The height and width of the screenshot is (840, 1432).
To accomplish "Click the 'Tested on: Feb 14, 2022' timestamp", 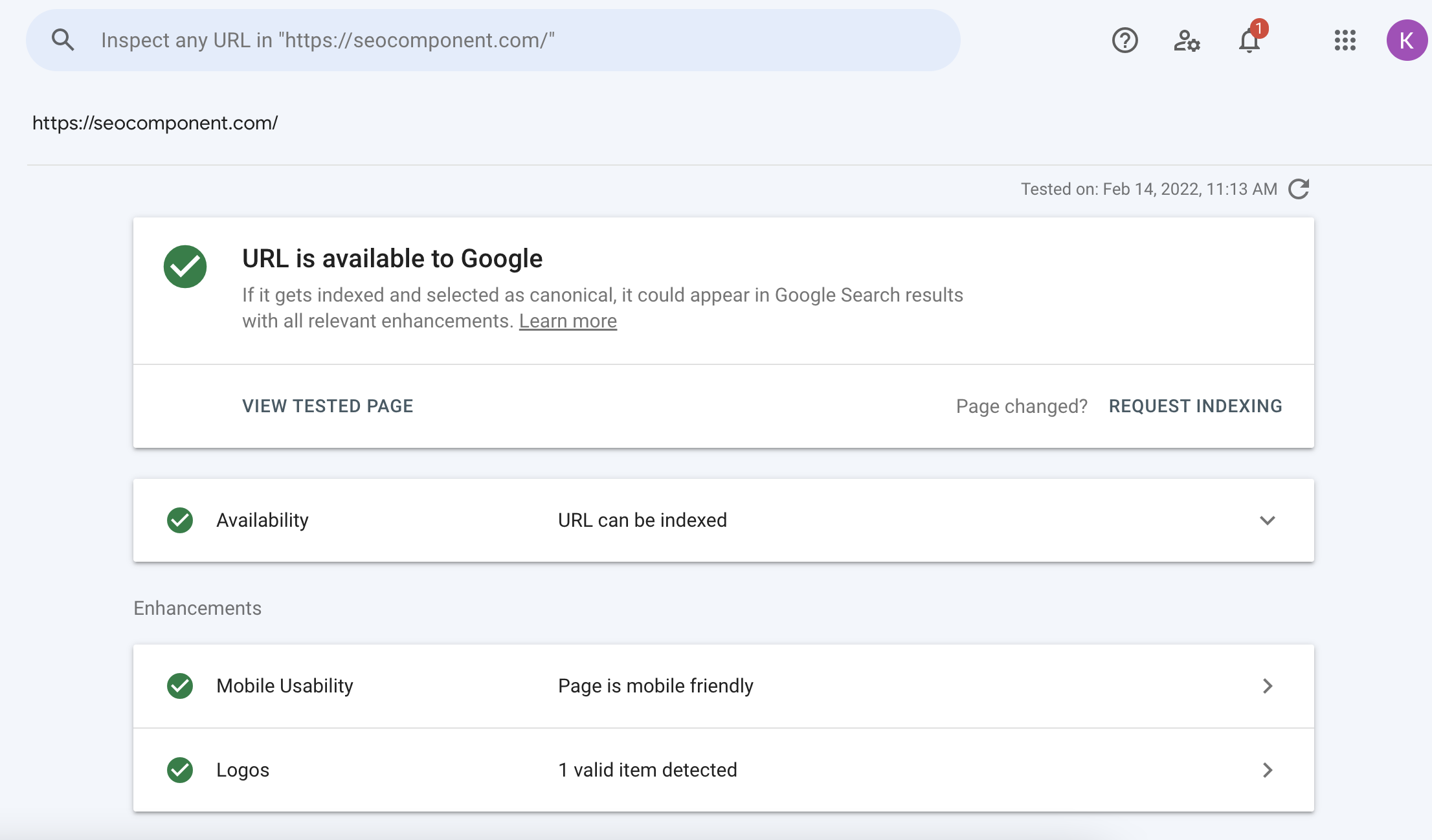I will [1149, 189].
